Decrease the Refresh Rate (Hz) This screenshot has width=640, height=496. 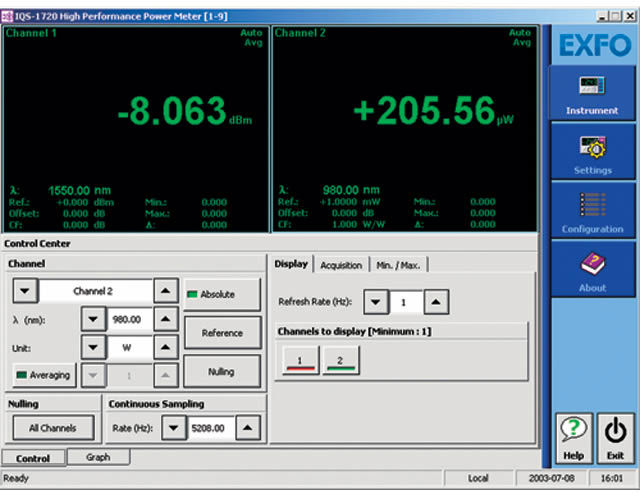(x=376, y=302)
